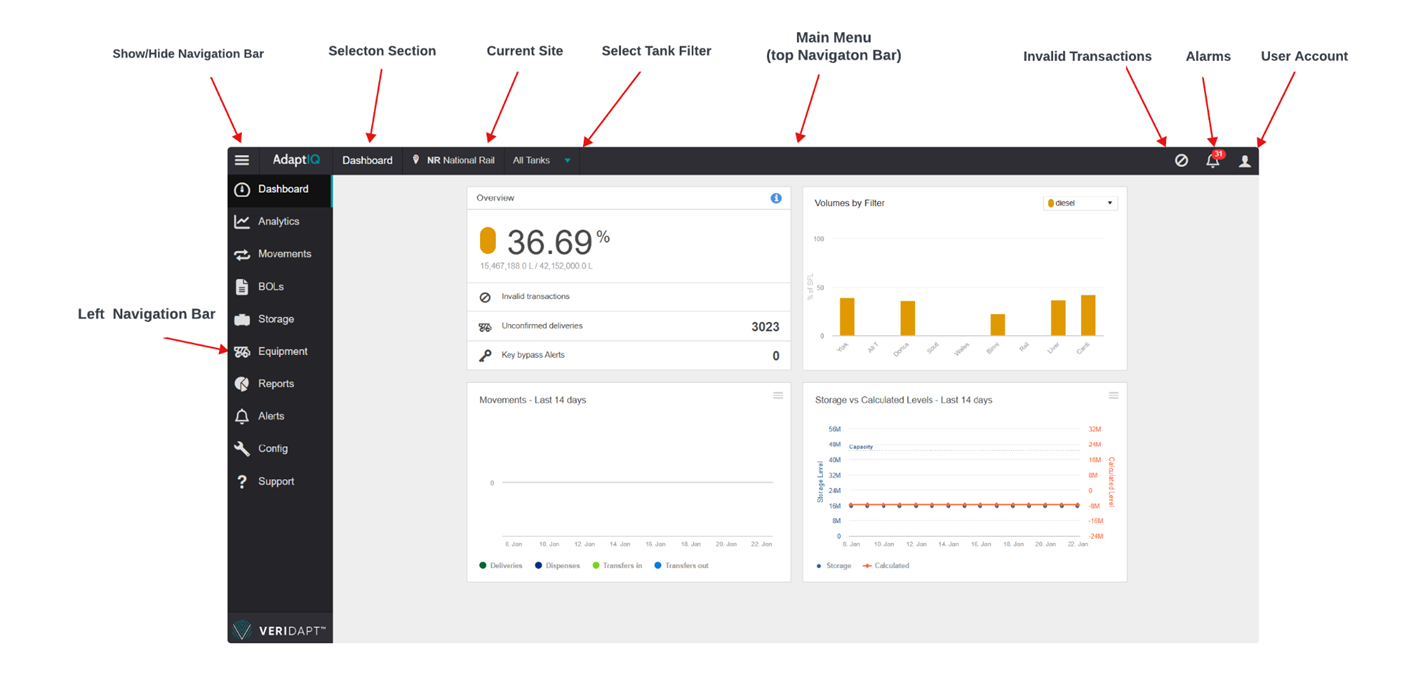Open Storage vs Calculated chart menu
The image size is (1418, 674).
click(1113, 396)
